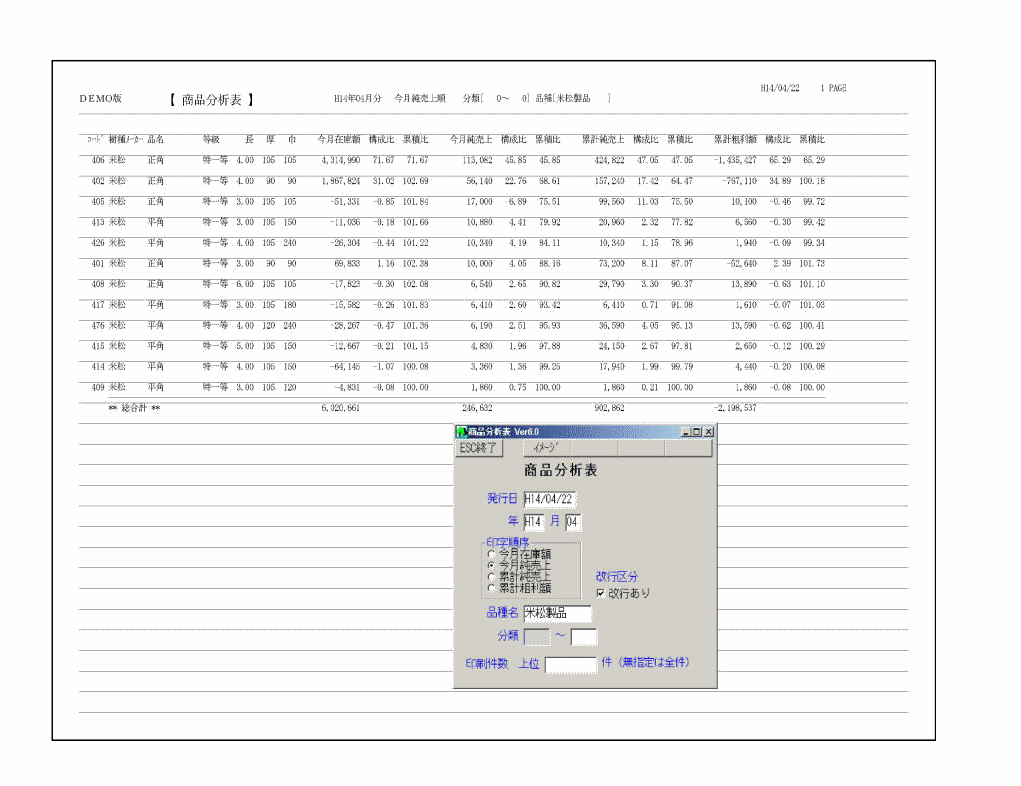Click total inventory value 6,020,661
The height and width of the screenshot is (786, 1021).
341,408
